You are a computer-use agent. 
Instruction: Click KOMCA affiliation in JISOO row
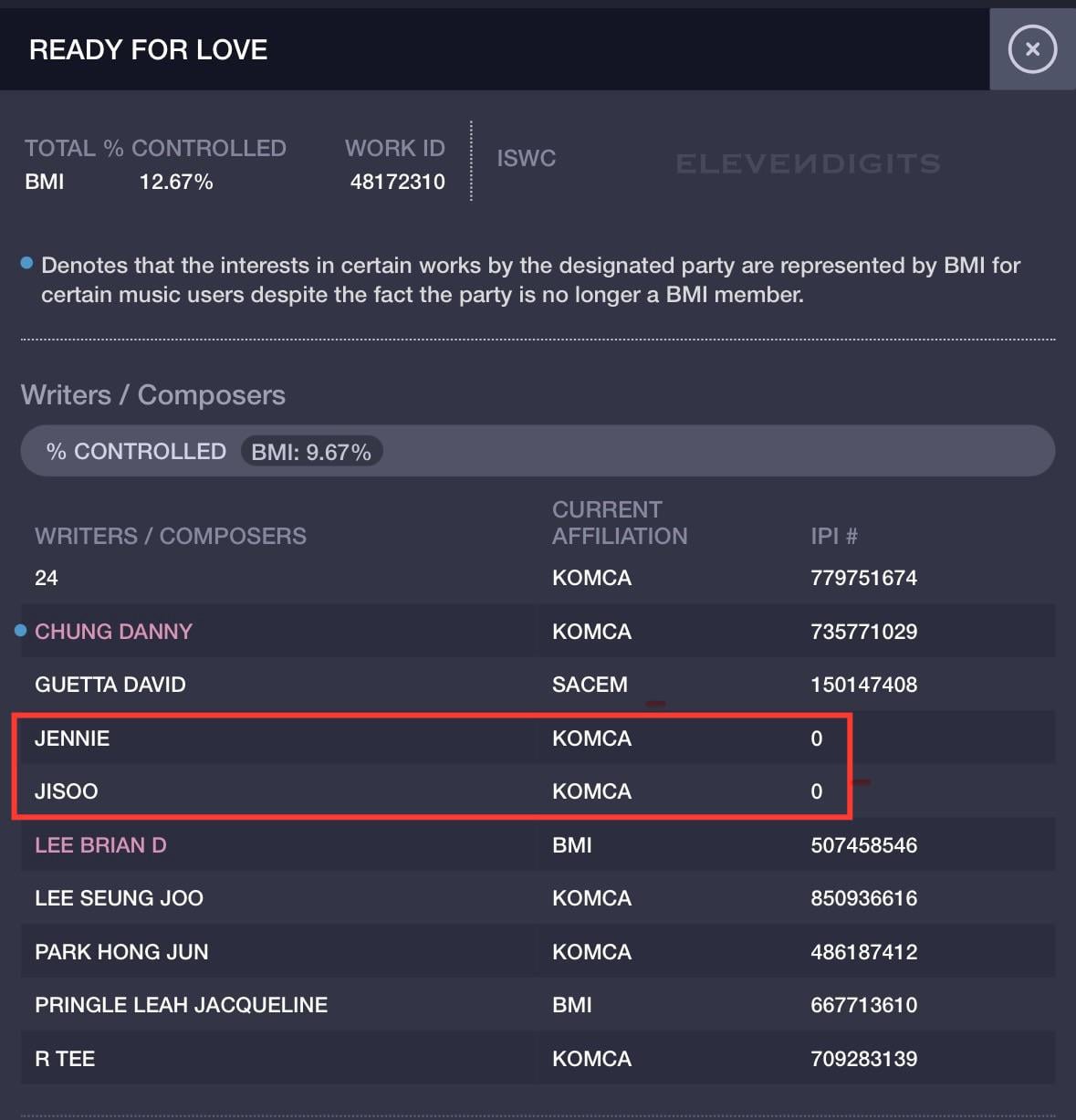pos(591,791)
